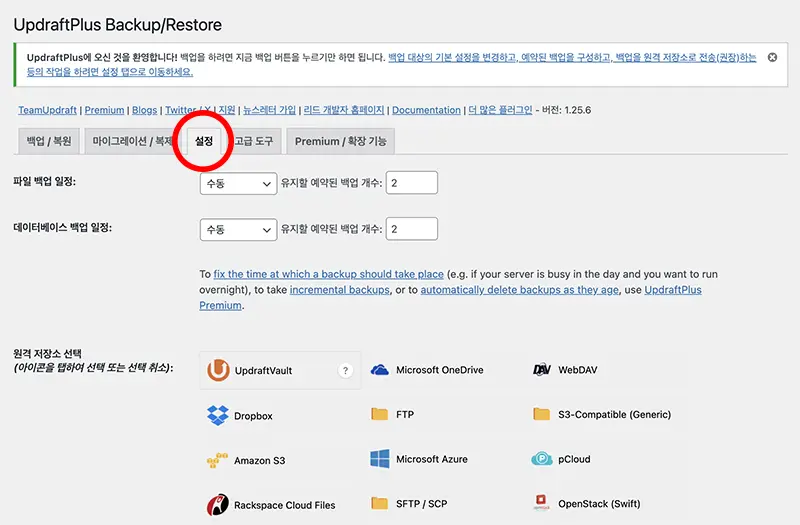The height and width of the screenshot is (525, 800).
Task: Follow the settings tab link in welcome notice
Action: pos(572,57)
